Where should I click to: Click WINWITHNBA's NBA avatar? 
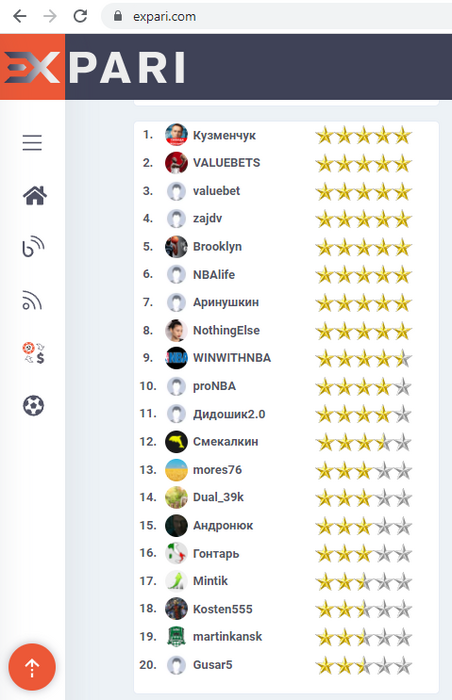176,358
